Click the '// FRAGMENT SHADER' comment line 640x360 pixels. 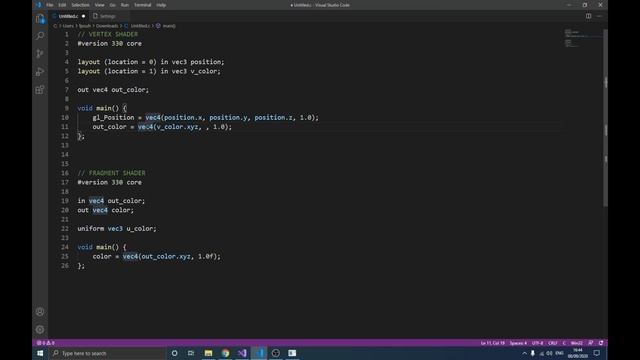111,173
